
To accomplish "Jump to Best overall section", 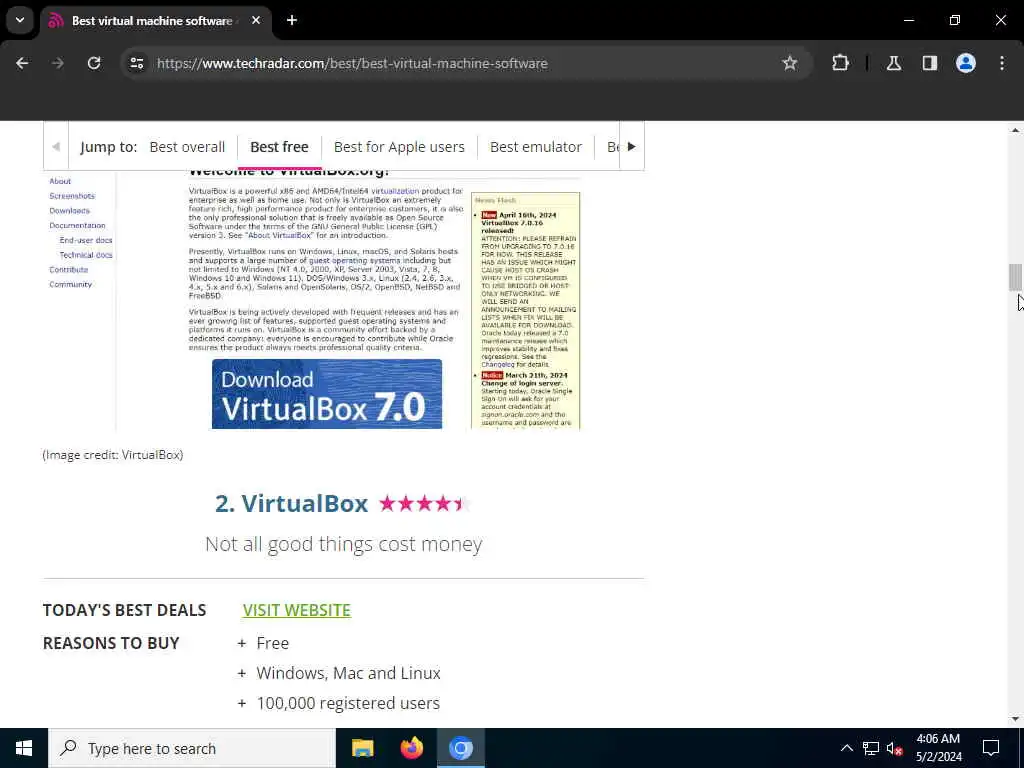I will [x=187, y=147].
